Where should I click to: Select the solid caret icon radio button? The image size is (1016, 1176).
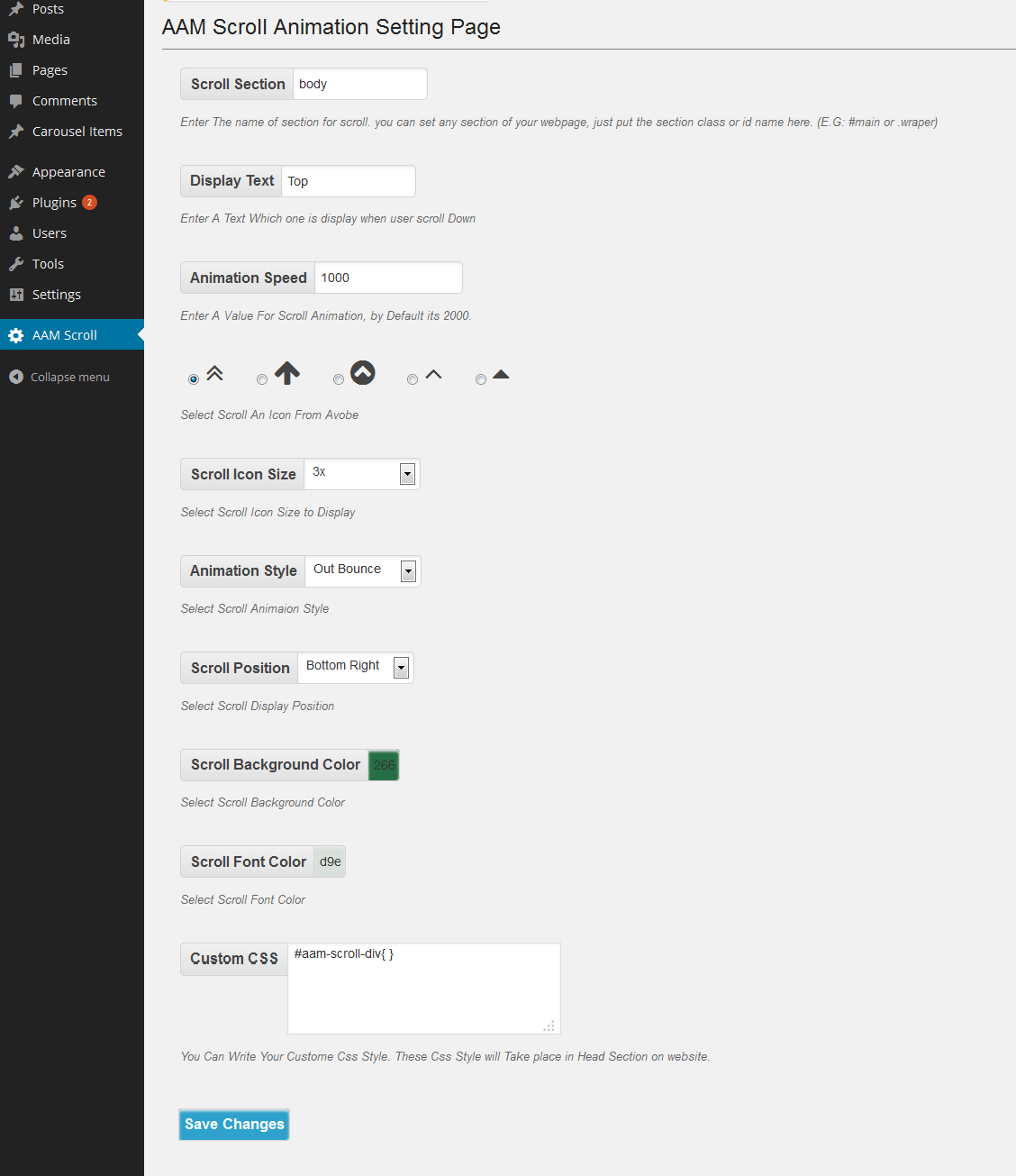[481, 379]
